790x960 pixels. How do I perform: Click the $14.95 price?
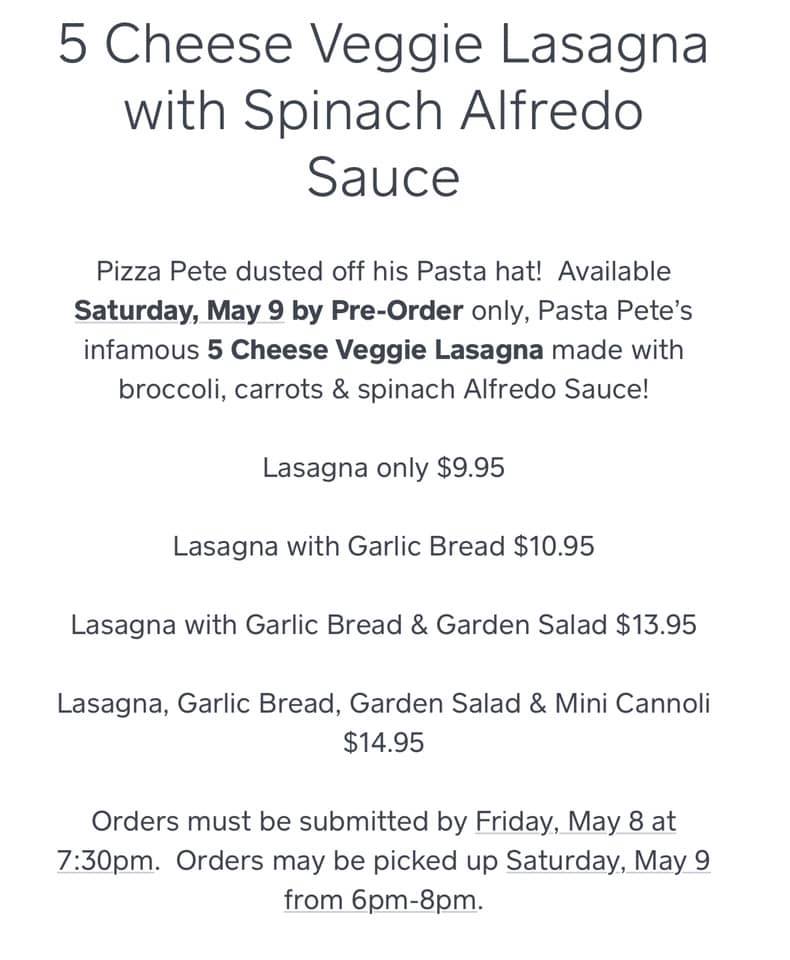click(384, 743)
